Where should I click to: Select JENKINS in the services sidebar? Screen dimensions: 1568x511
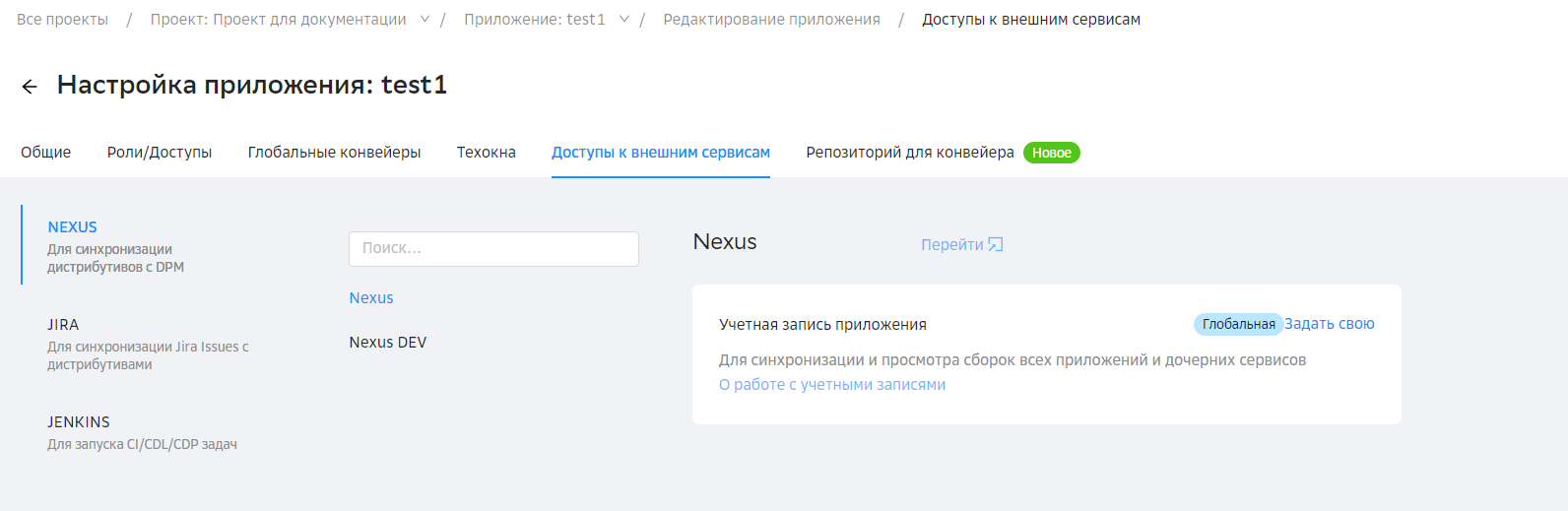pyautogui.click(x=79, y=422)
